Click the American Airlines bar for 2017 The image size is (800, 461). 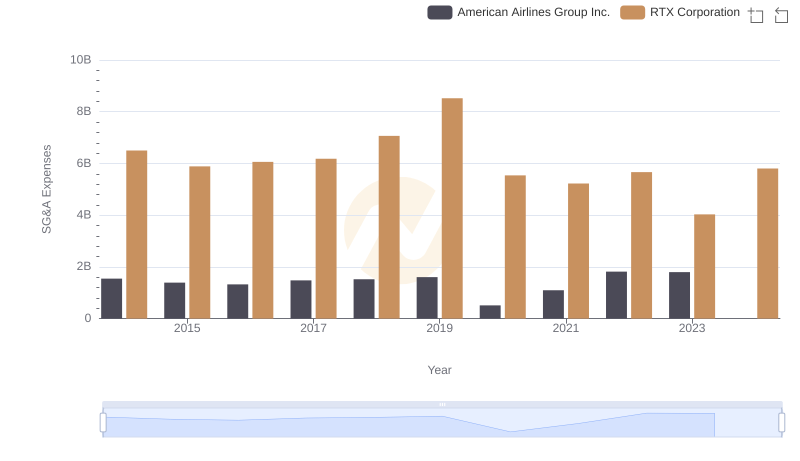301,299
